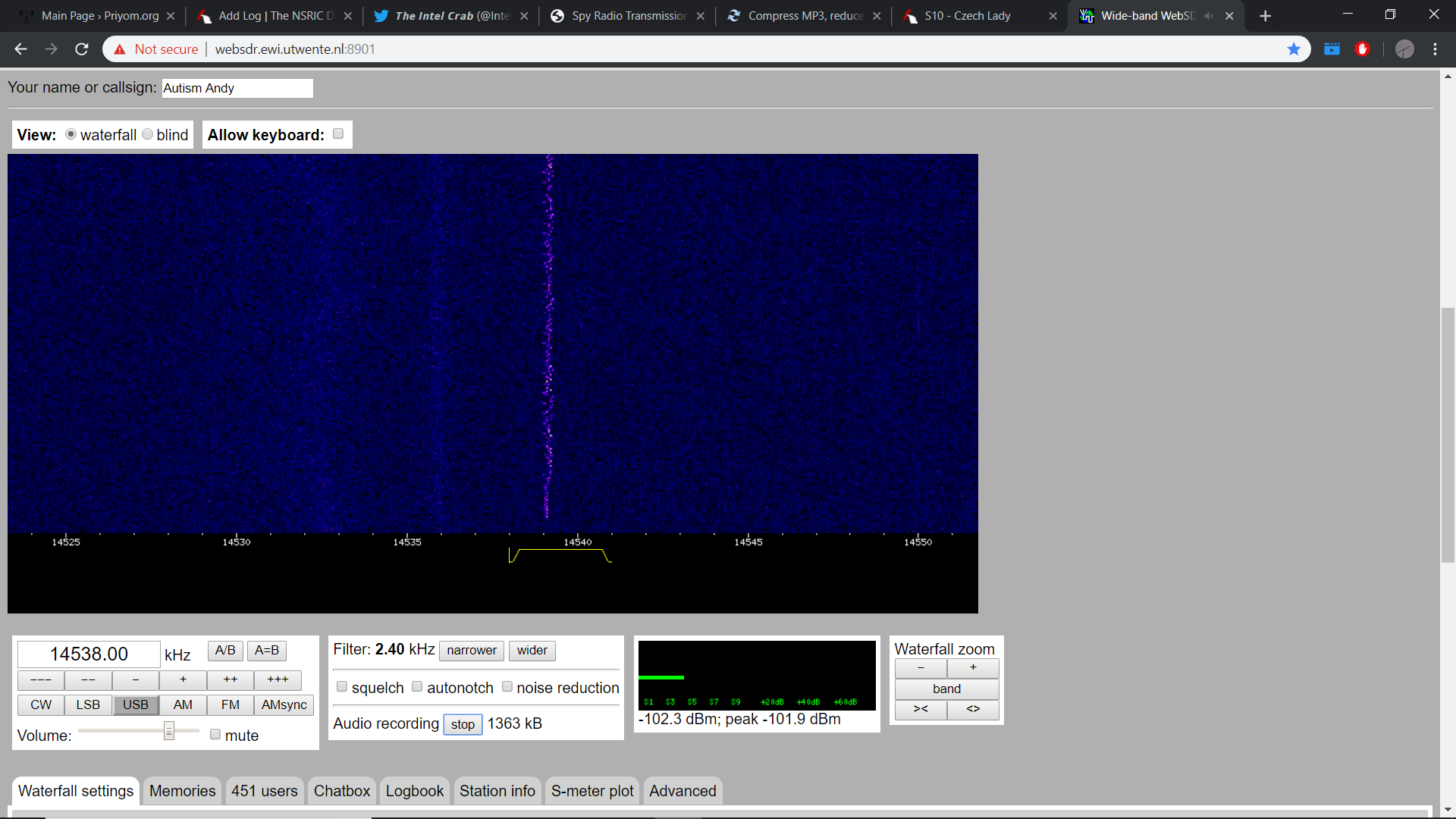Viewport: 1456px width, 819px height.
Task: Click the waterfall zoom-out <> button
Action: (973, 709)
